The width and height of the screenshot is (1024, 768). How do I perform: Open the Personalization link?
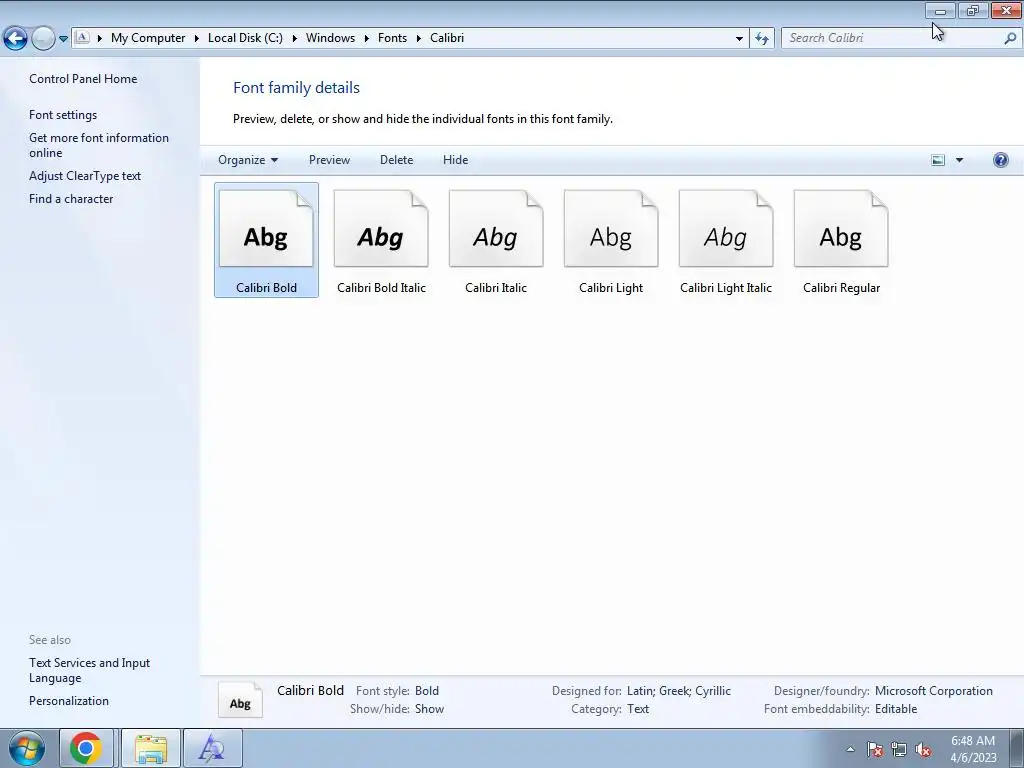click(69, 701)
